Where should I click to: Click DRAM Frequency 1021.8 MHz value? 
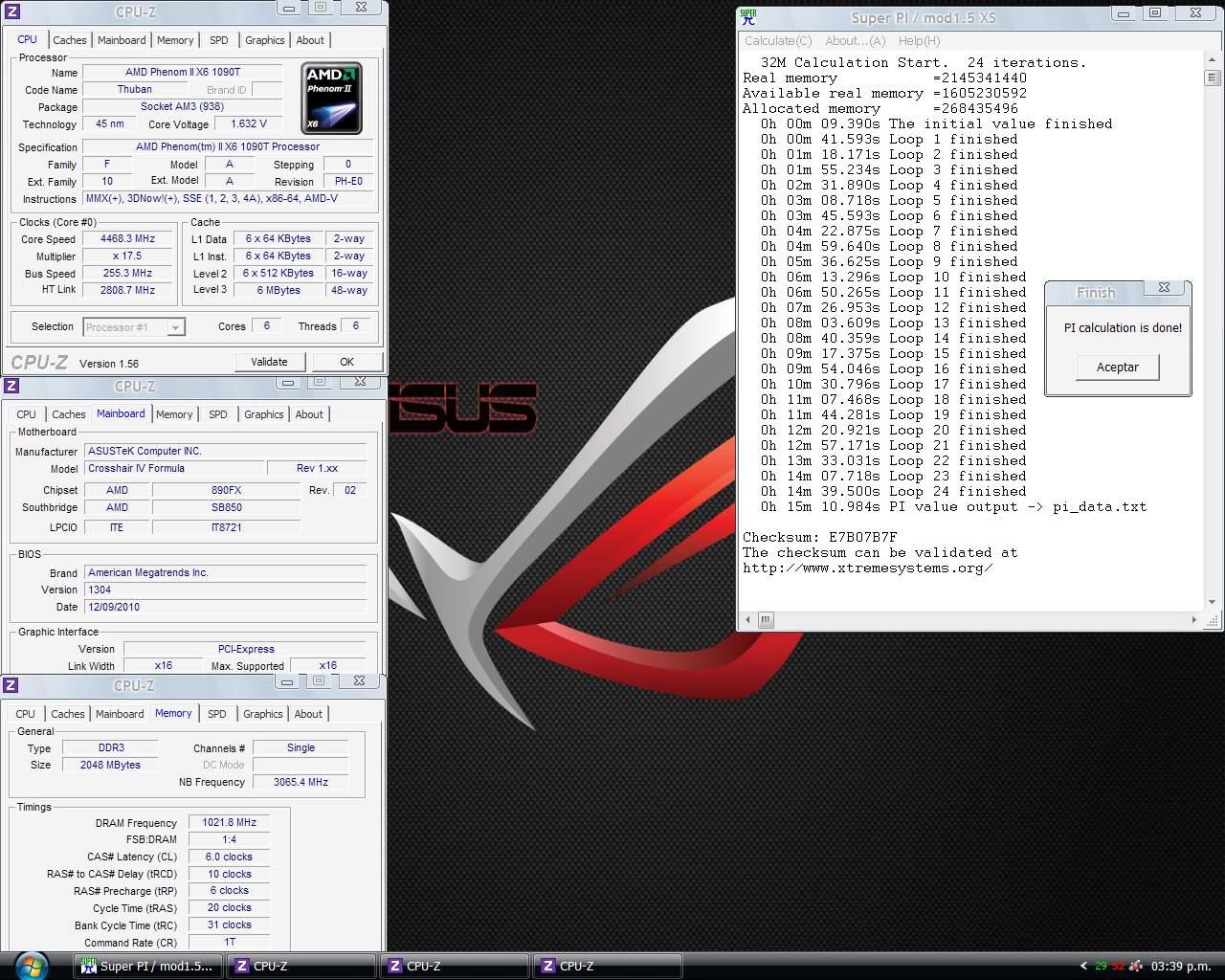click(229, 823)
